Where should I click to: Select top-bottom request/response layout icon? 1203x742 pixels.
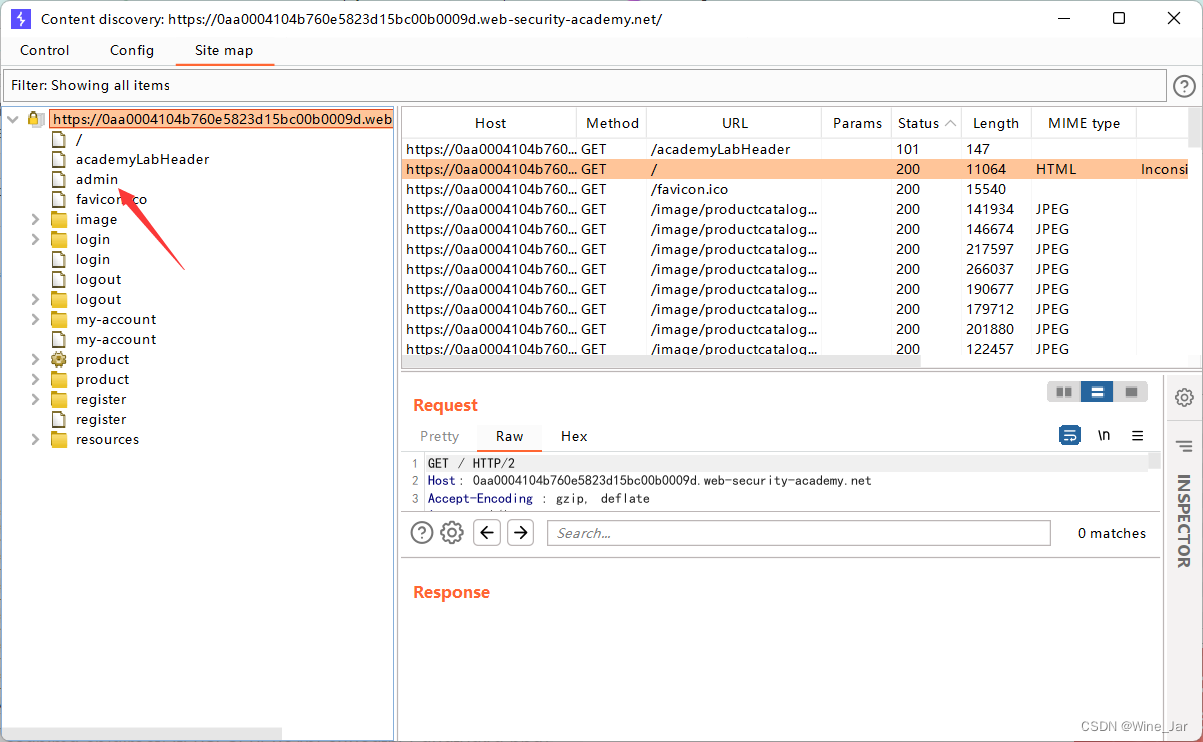click(x=1097, y=392)
